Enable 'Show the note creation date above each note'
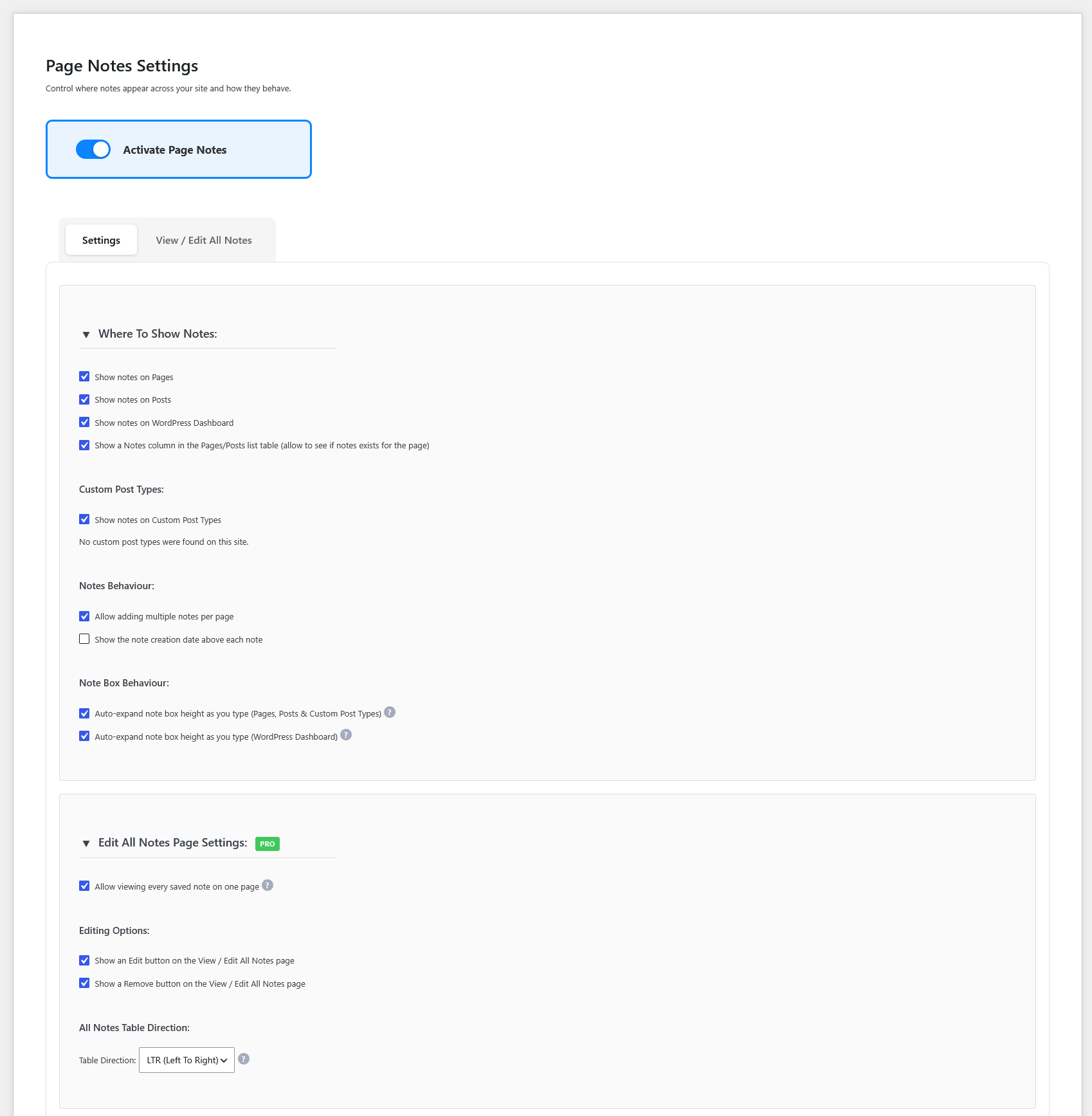This screenshot has height=1116, width=1092. pyautogui.click(x=84, y=639)
